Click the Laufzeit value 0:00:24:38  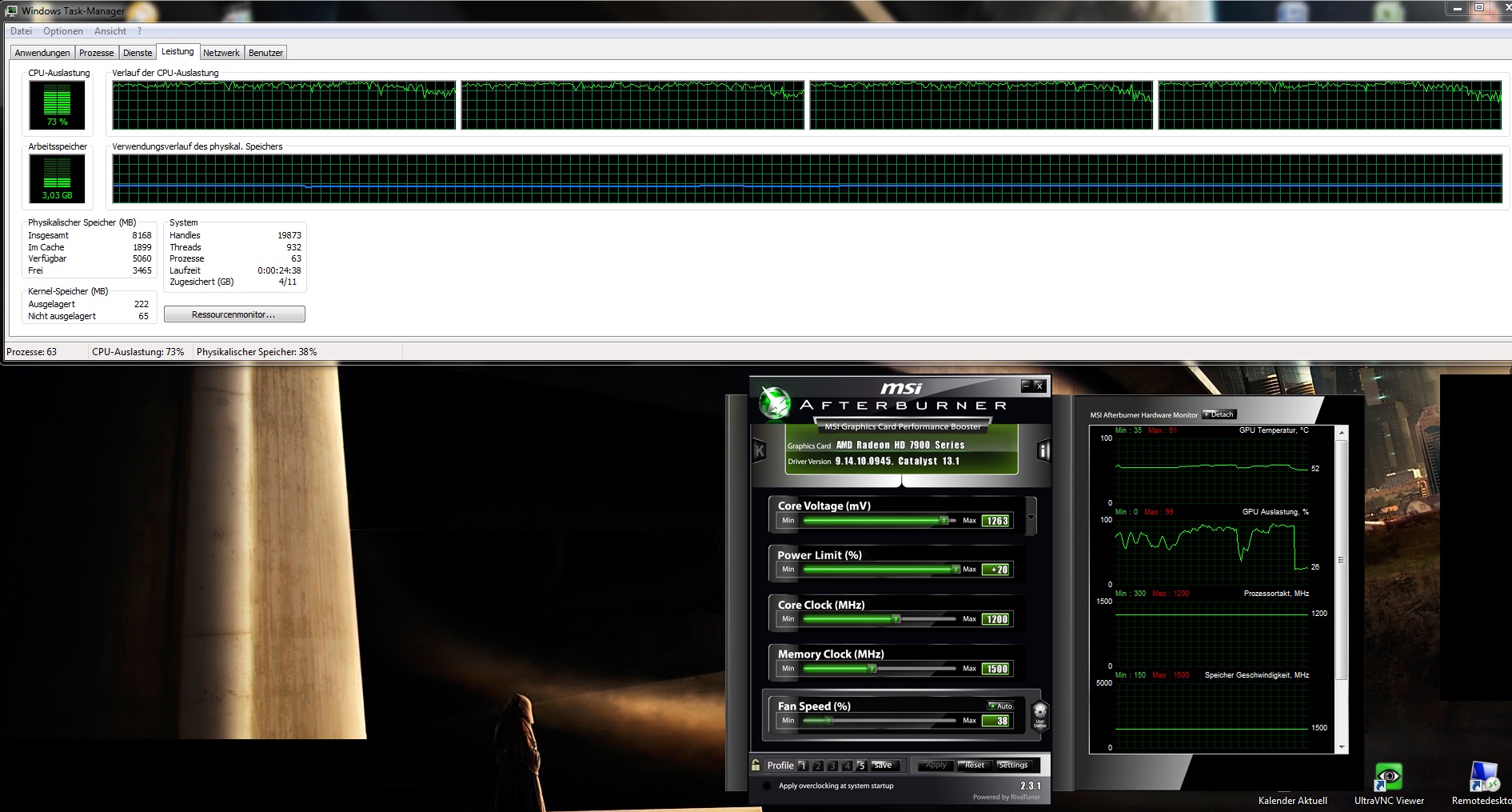click(279, 270)
